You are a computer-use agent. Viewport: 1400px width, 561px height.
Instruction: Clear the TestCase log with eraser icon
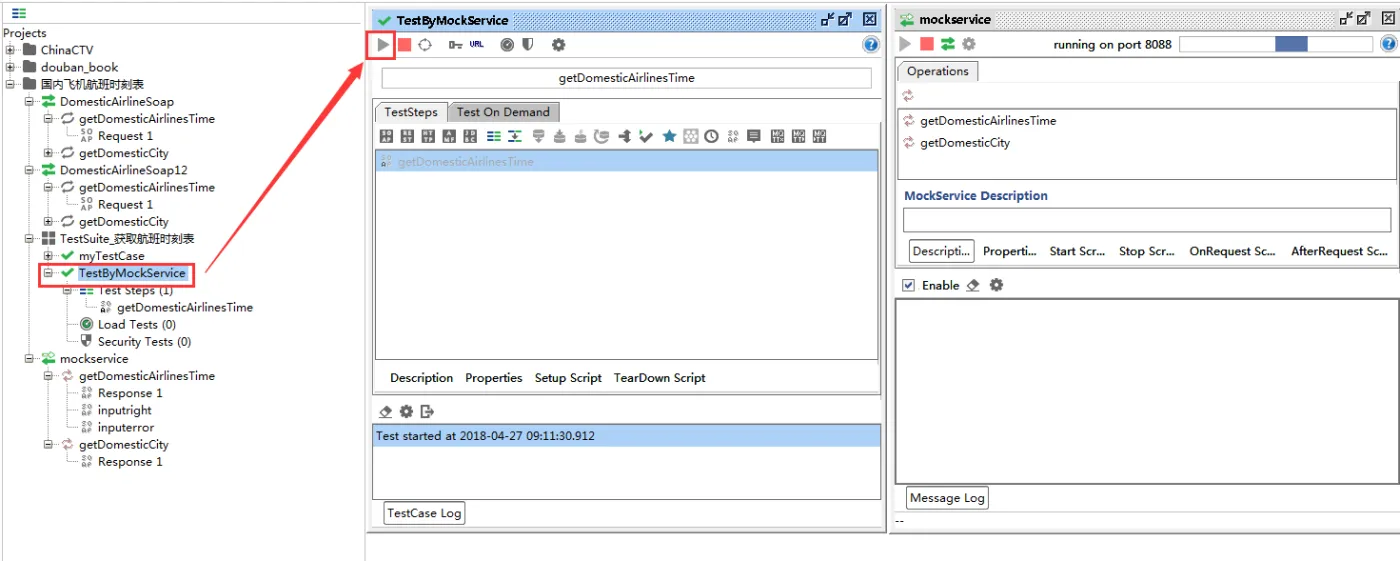tap(386, 411)
